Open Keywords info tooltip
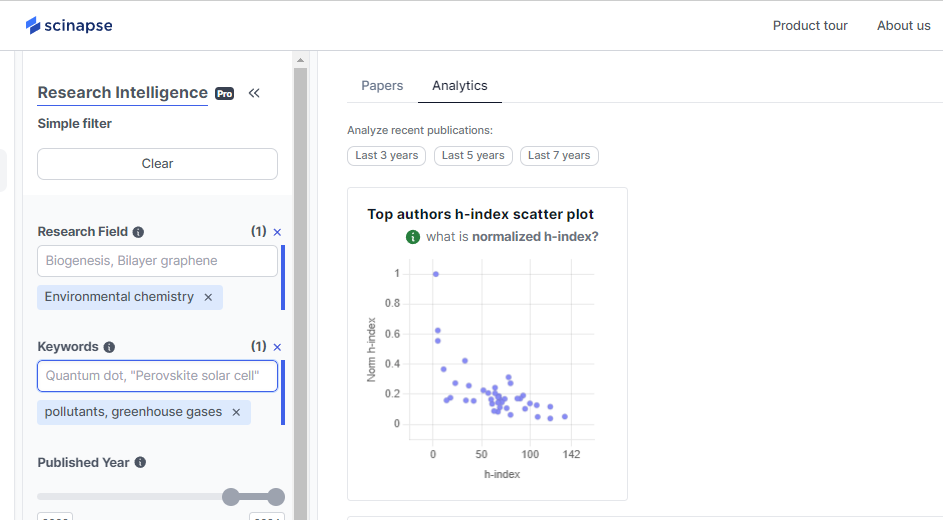Screen dimensions: 943x520 click(x=109, y=347)
